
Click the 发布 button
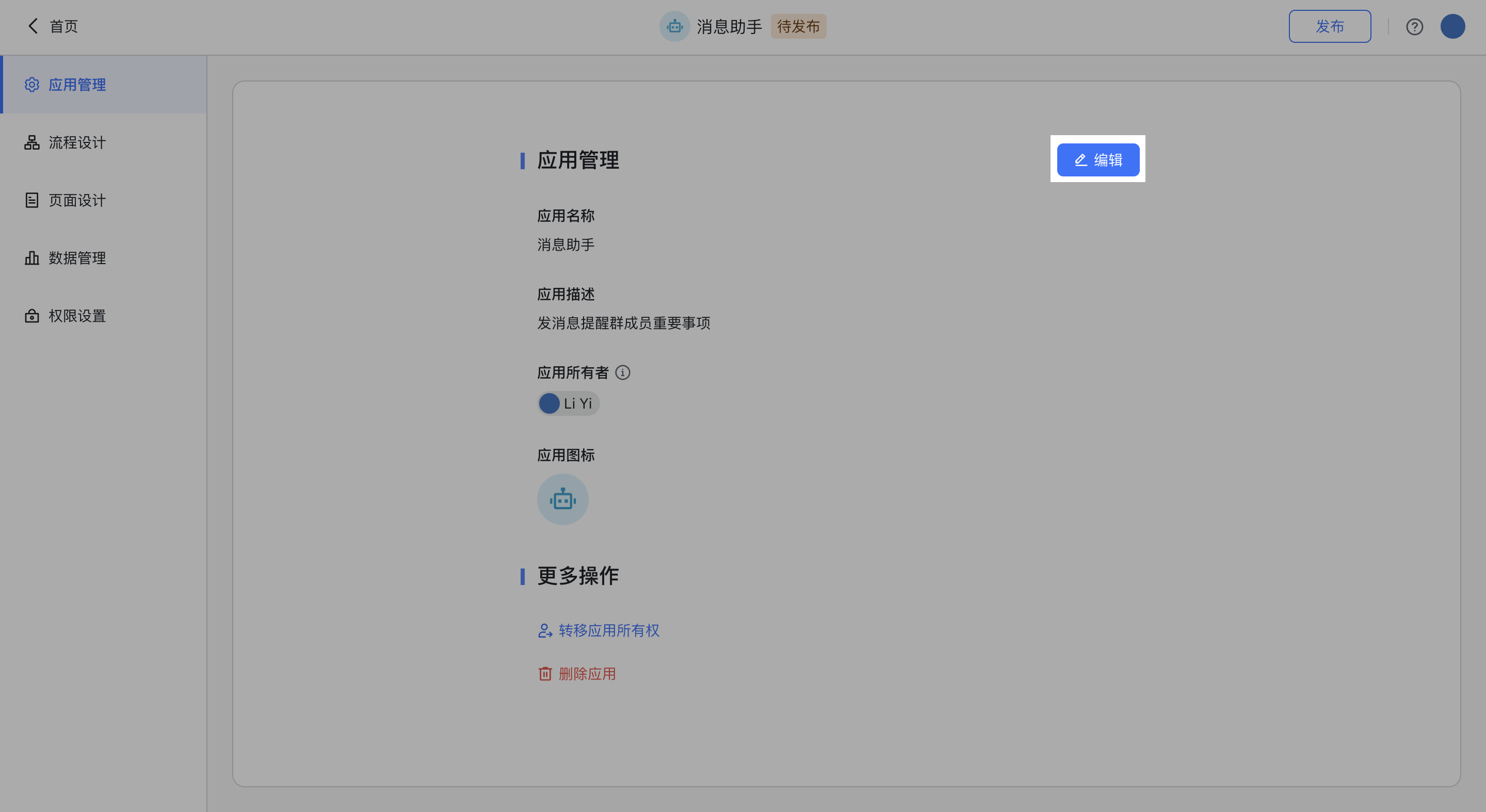click(1330, 26)
